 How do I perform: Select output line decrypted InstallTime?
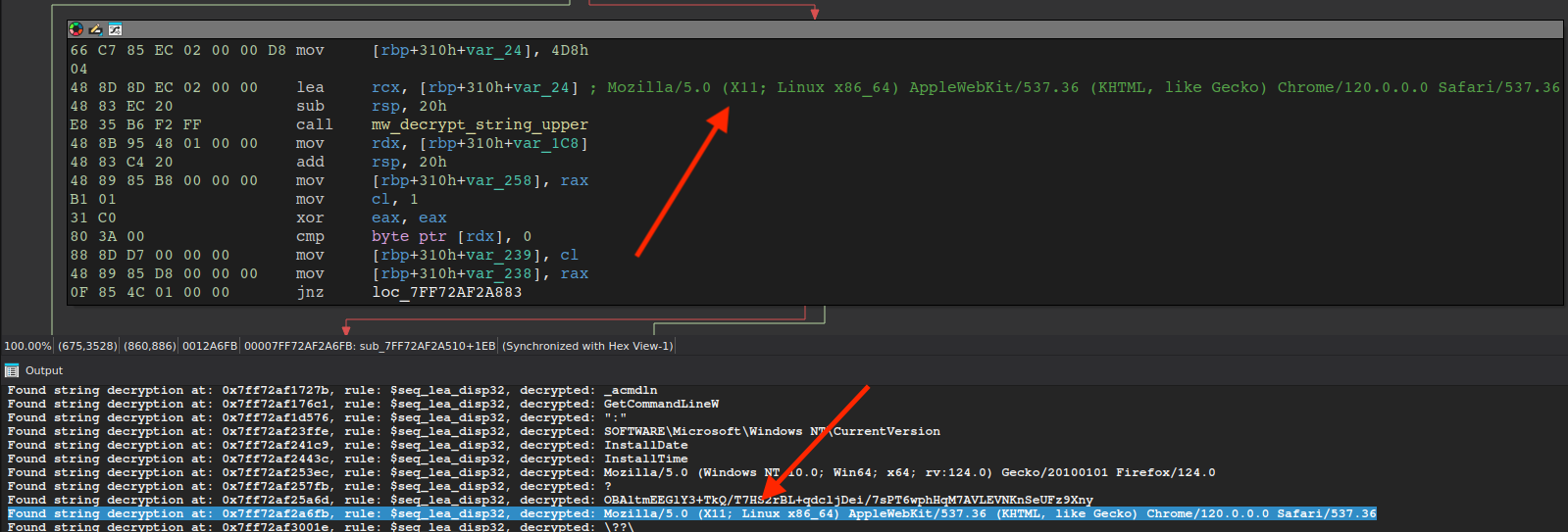tap(347, 459)
